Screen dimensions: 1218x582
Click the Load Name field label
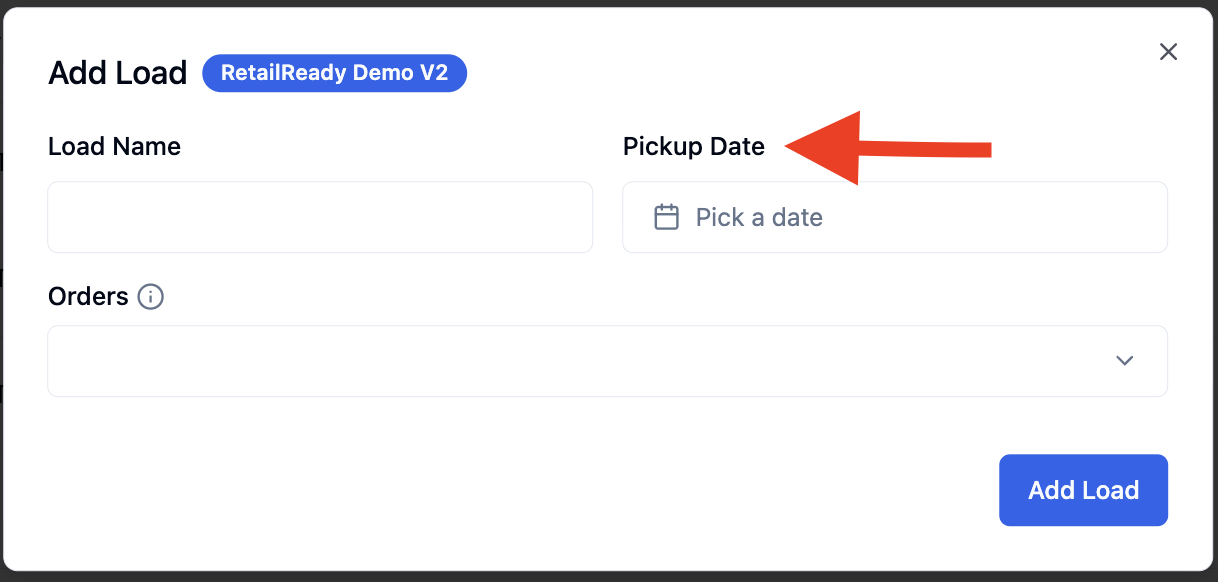[114, 147]
